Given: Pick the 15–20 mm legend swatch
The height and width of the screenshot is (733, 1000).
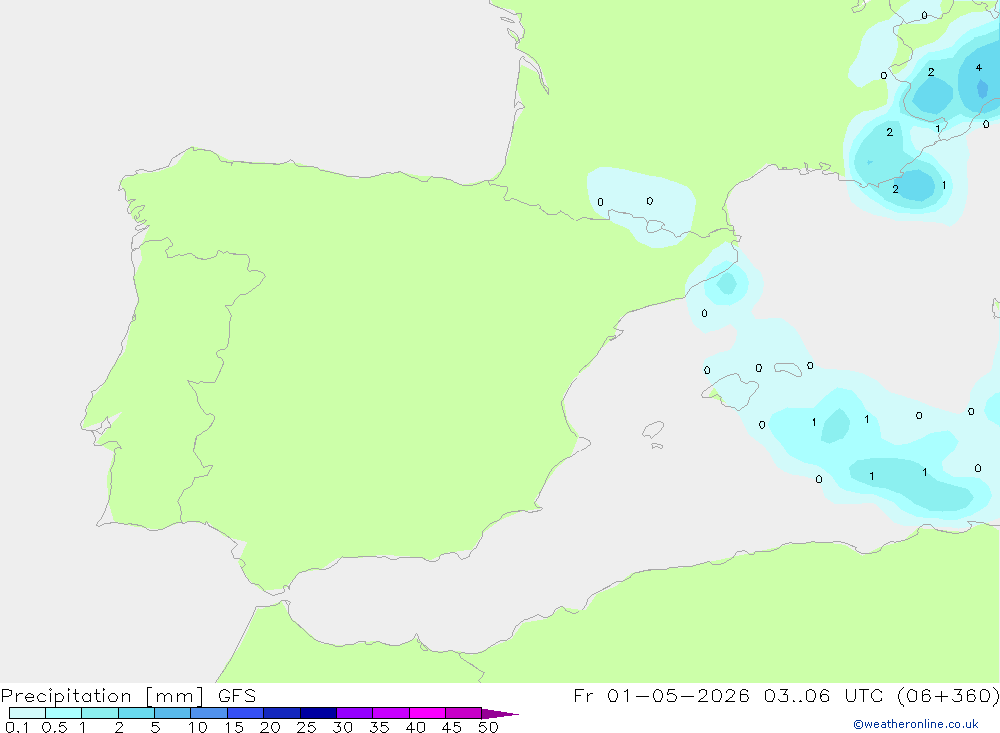Looking at the screenshot, I should tap(246, 713).
